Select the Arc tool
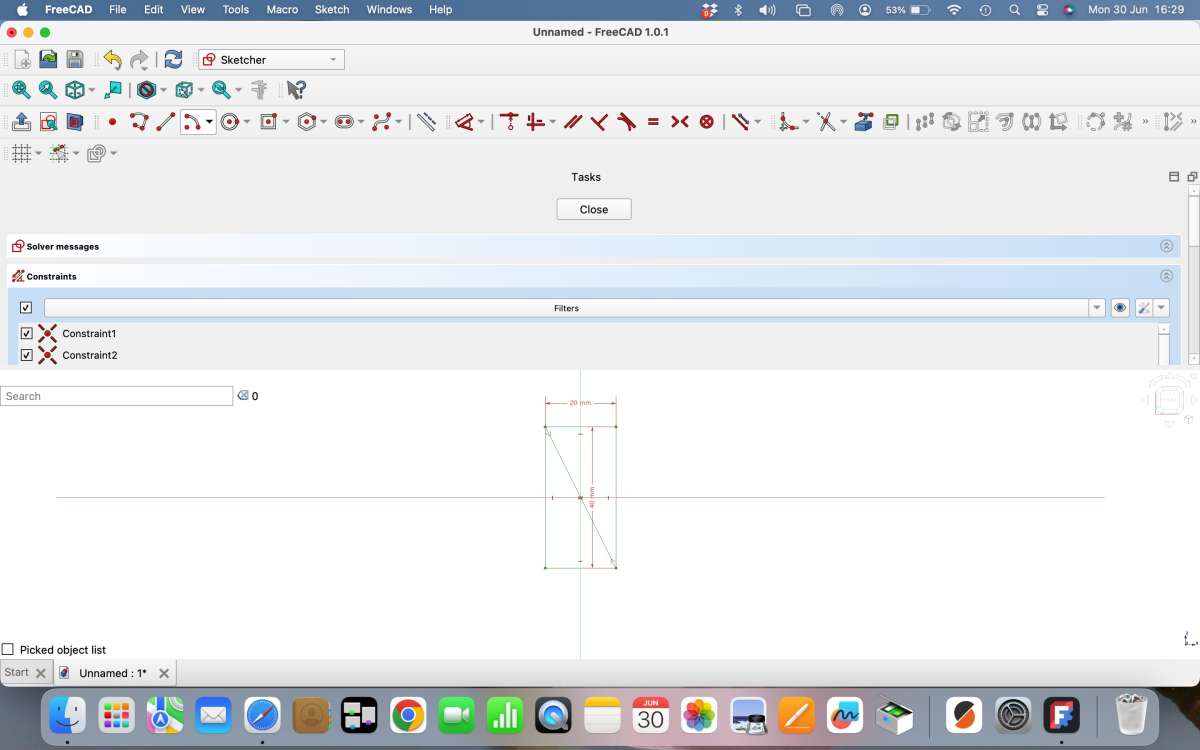 (x=192, y=122)
